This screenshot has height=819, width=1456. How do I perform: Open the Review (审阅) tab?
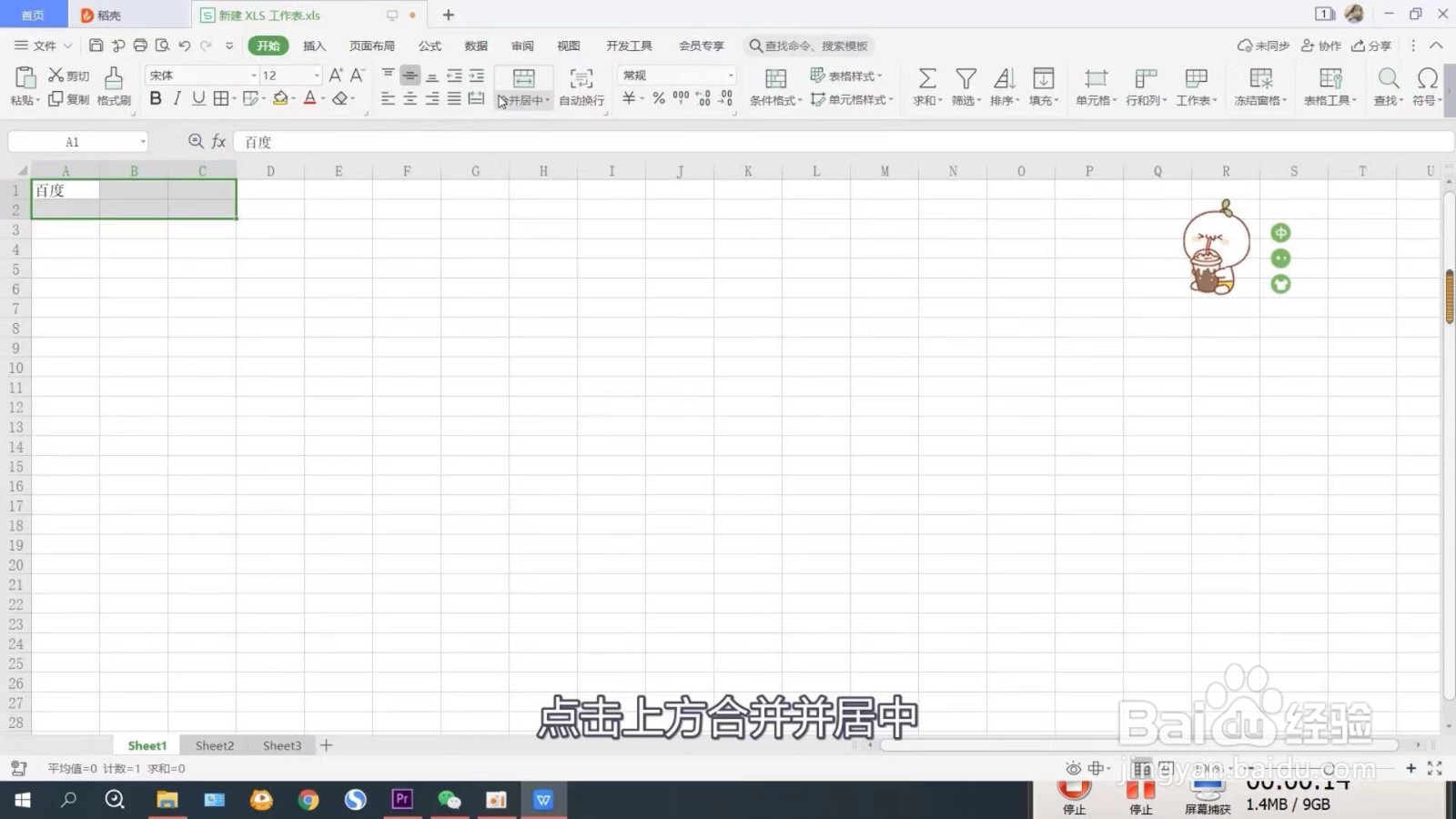pyautogui.click(x=522, y=45)
